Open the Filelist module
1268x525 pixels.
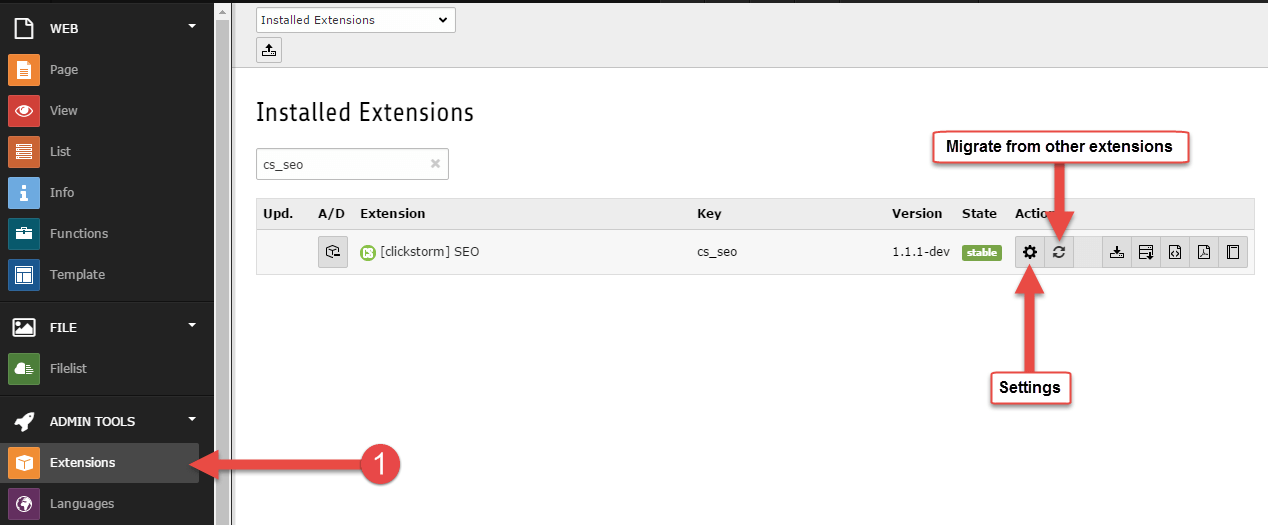point(68,368)
